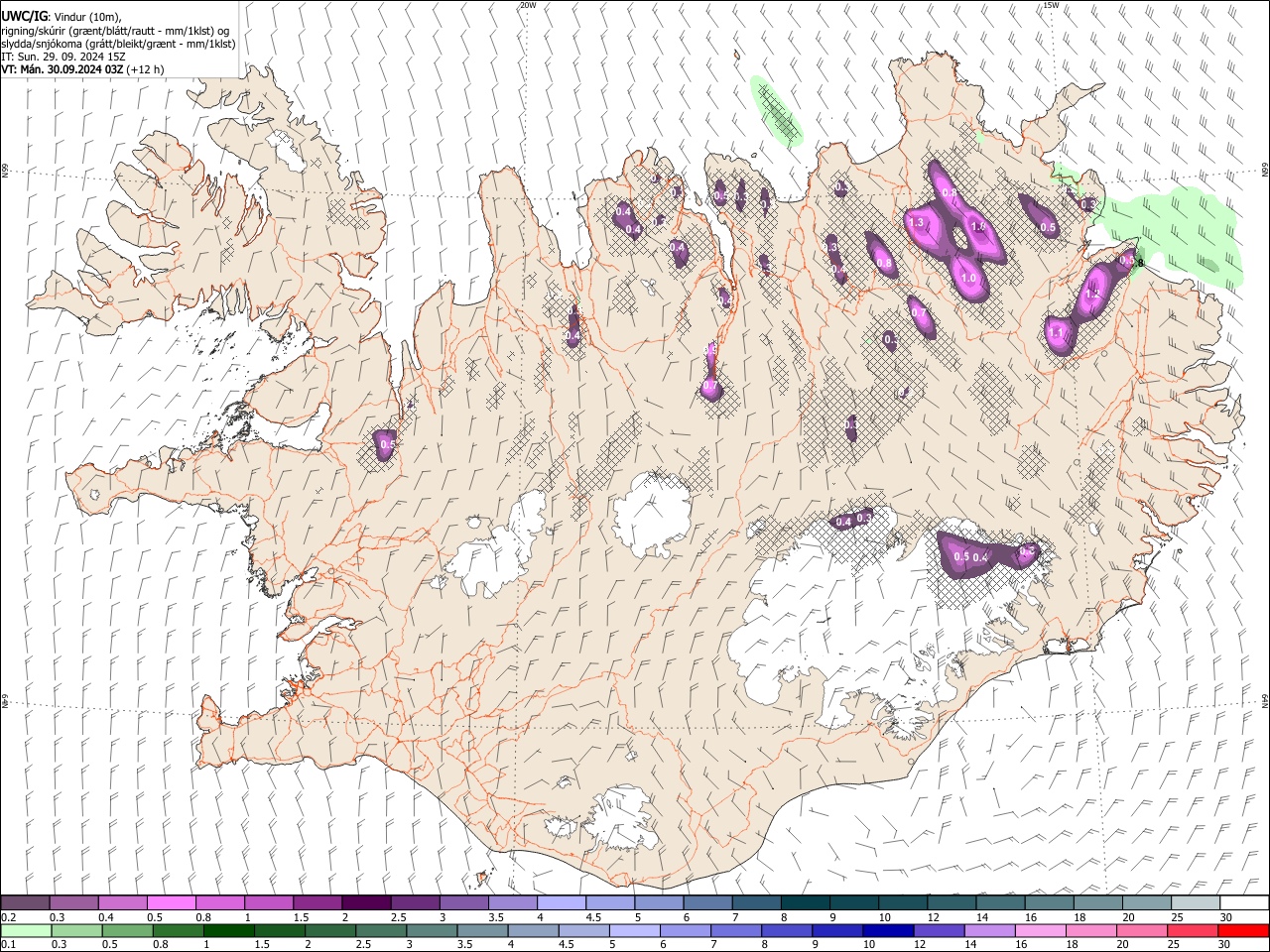The width and height of the screenshot is (1270, 952).
Task: Click the 'UWC/IG' title text
Action: point(24,16)
